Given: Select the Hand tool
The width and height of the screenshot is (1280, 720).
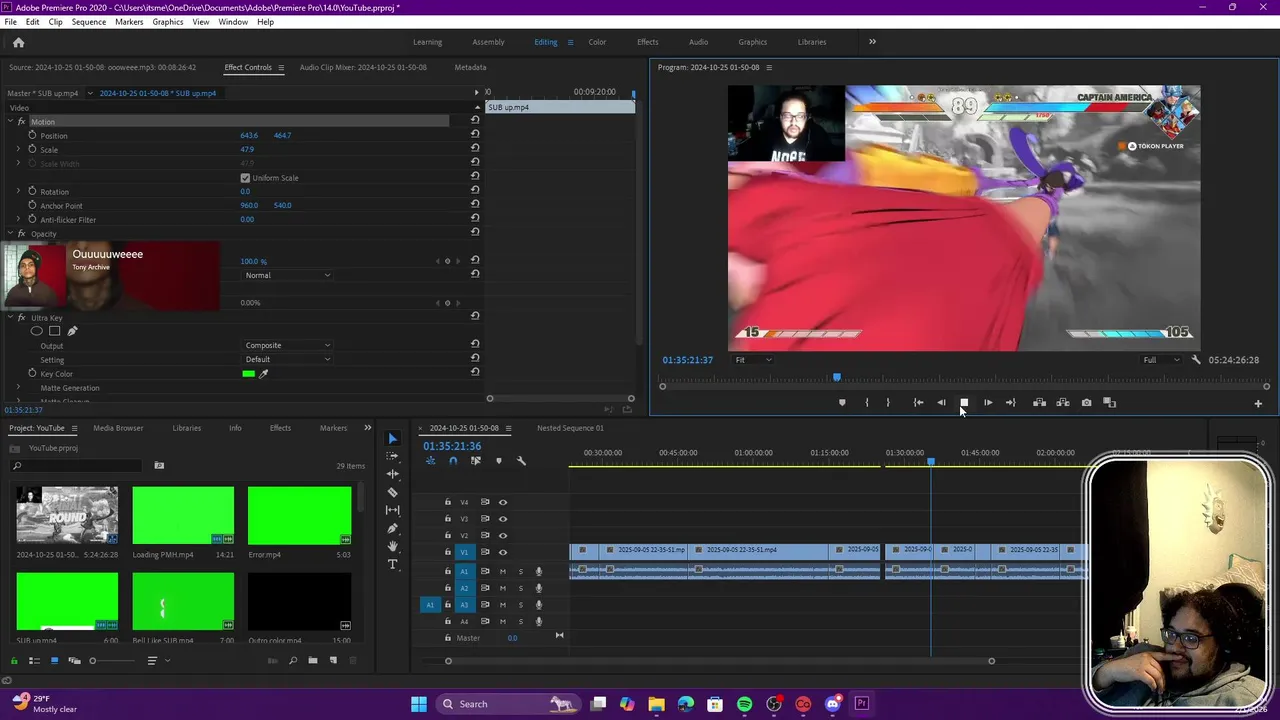Looking at the screenshot, I should pyautogui.click(x=392, y=546).
